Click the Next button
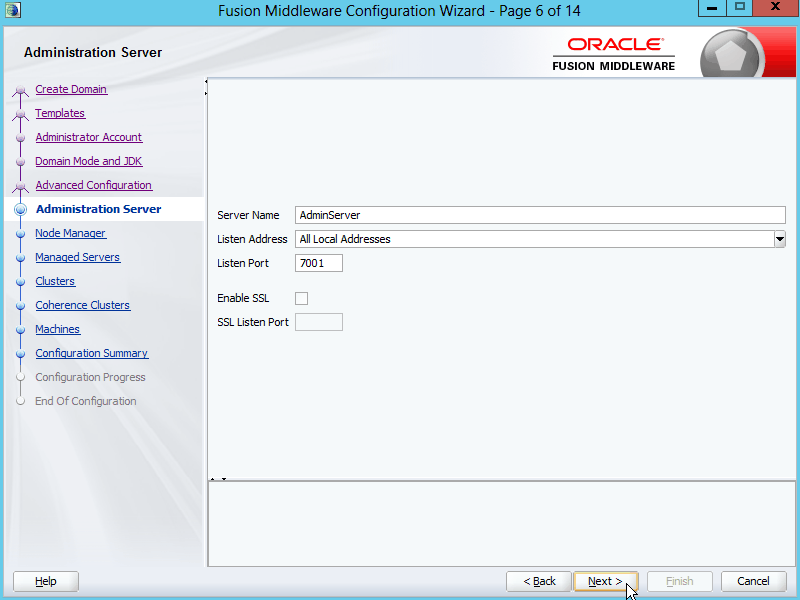The width and height of the screenshot is (800, 600). (605, 581)
